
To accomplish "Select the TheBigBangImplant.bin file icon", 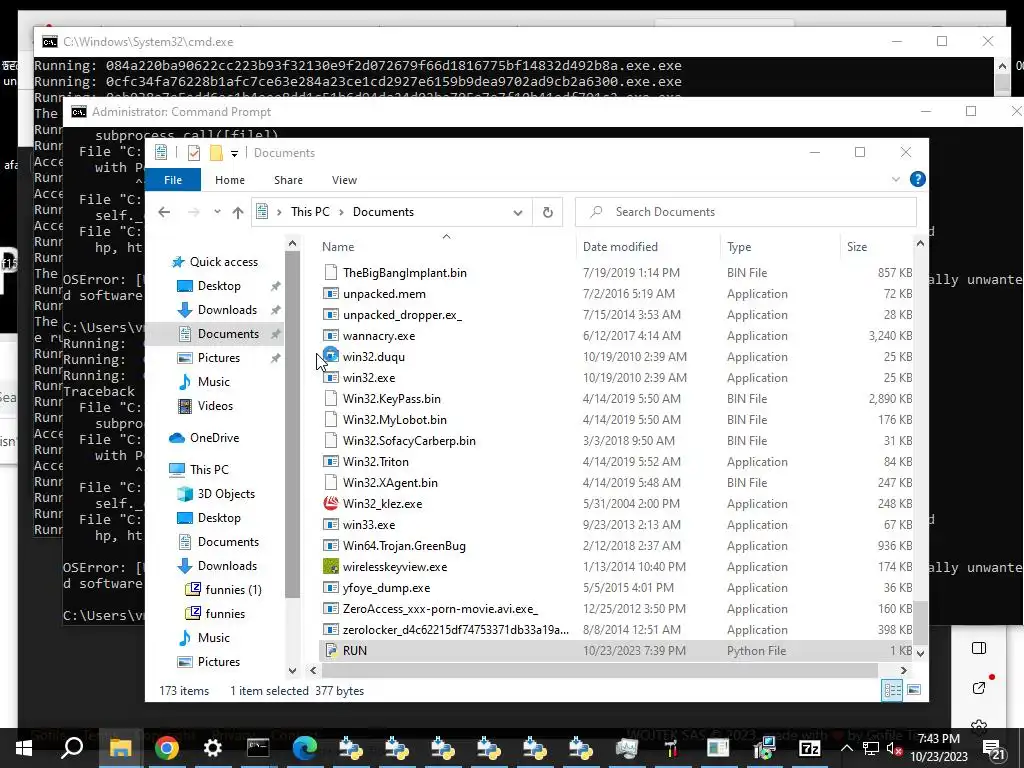I will click(331, 272).
